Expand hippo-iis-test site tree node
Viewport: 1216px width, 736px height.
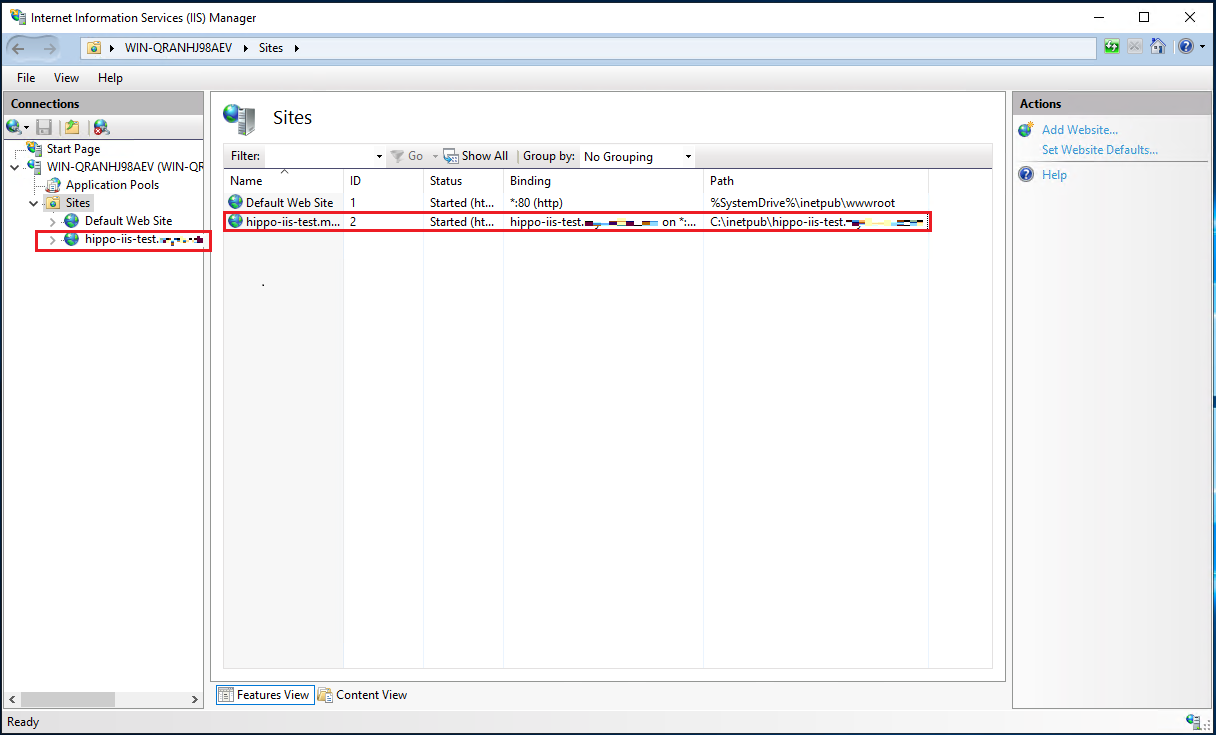coord(52,240)
